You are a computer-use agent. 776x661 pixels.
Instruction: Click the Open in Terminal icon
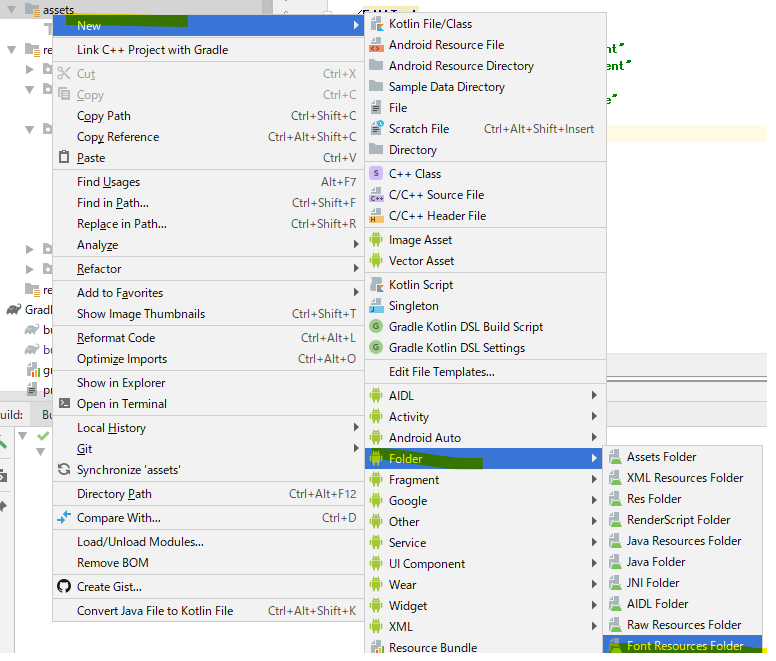tap(64, 404)
